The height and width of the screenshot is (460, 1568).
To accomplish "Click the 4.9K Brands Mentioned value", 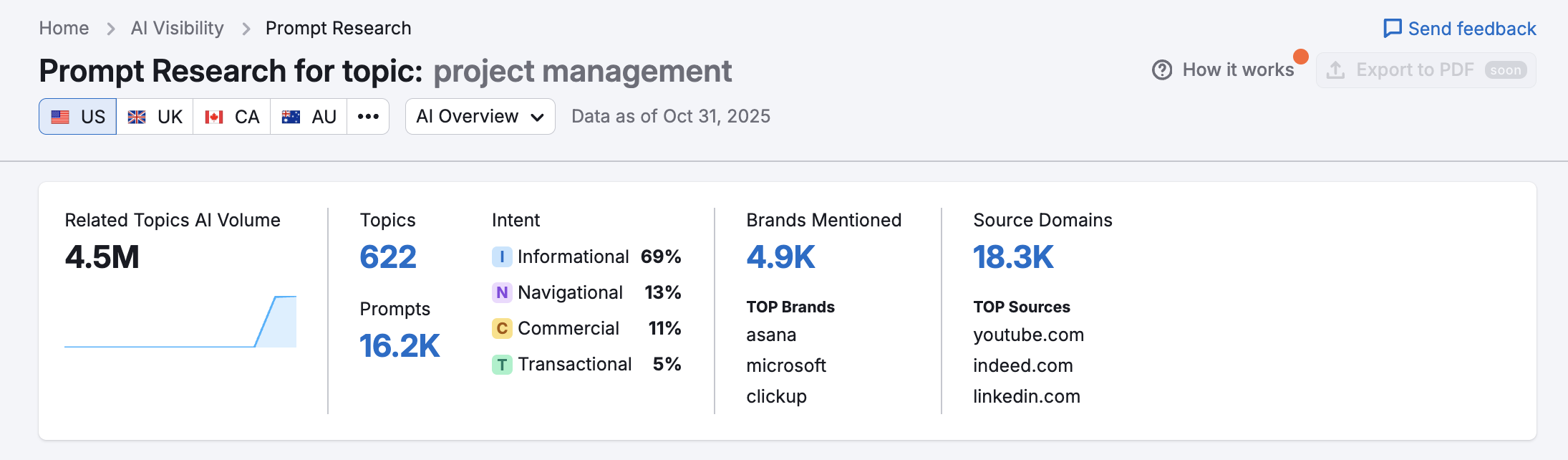I will 780,257.
